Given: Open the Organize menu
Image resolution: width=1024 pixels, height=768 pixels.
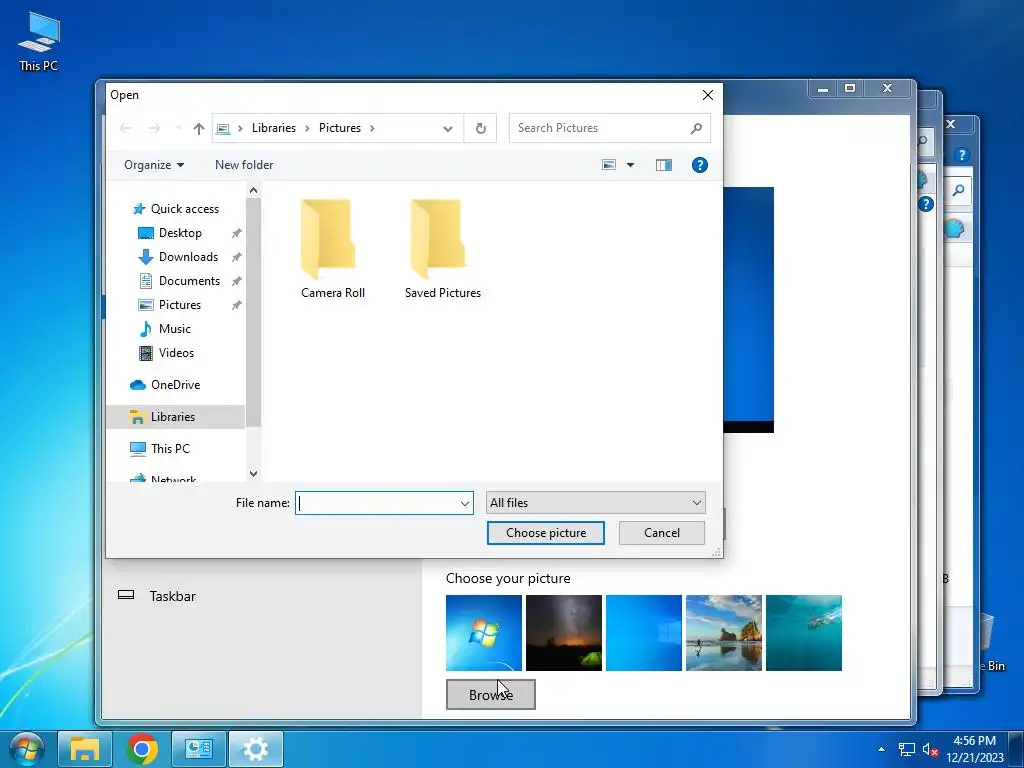Looking at the screenshot, I should tap(154, 165).
